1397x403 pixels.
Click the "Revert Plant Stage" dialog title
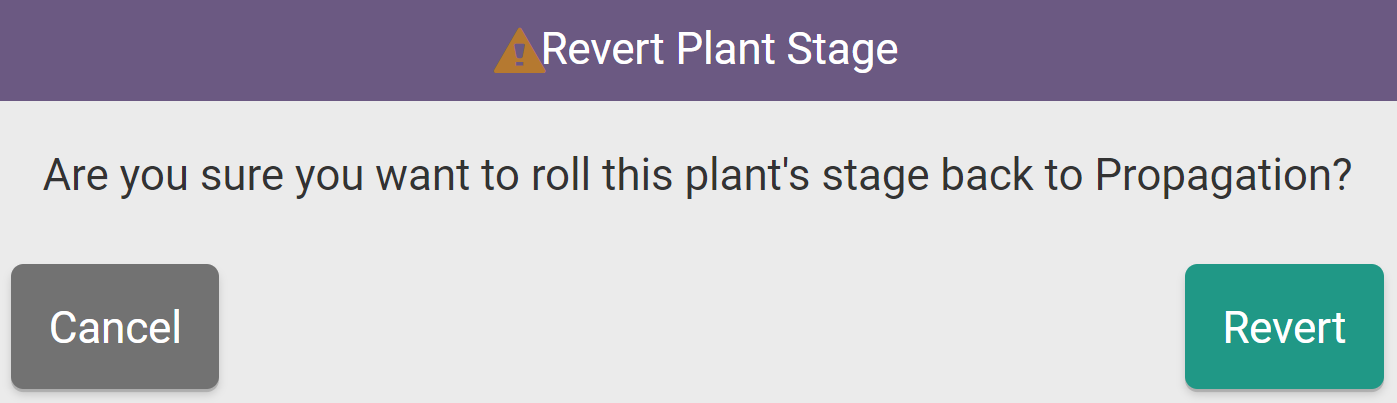click(x=719, y=50)
